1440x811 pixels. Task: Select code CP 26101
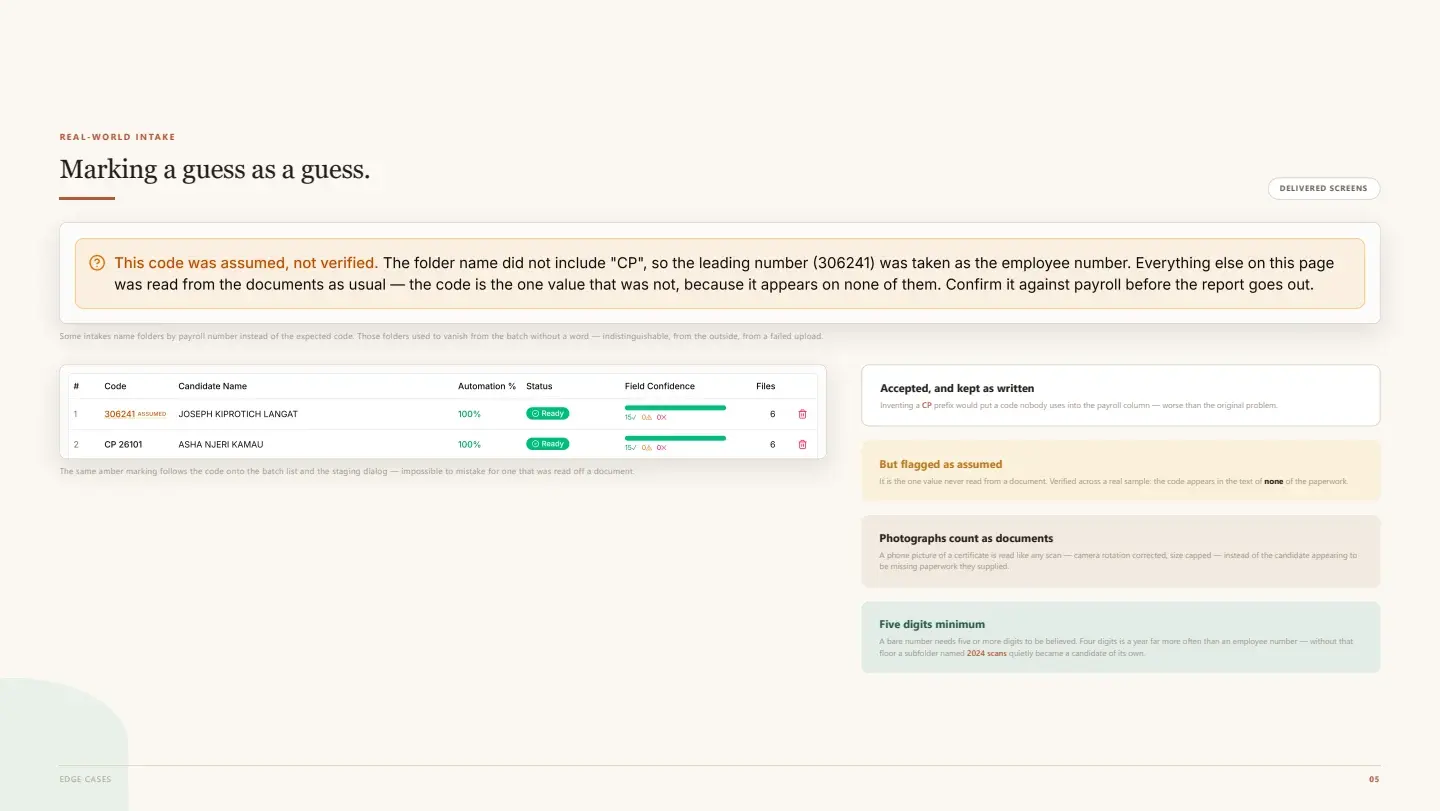[x=123, y=444]
